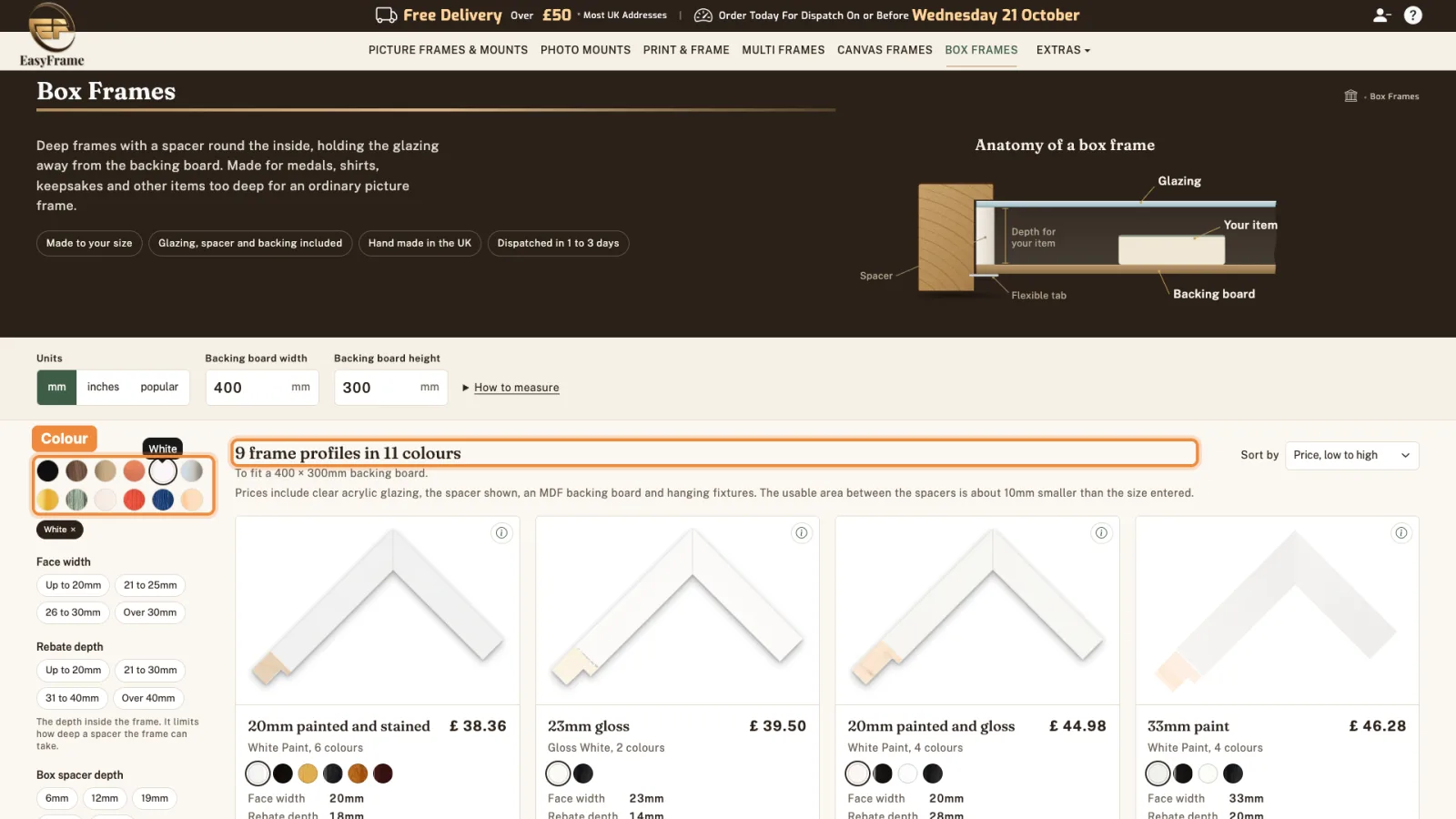This screenshot has width=1456, height=819.
Task: Filter rebate depth Over 40mm
Action: (x=148, y=698)
